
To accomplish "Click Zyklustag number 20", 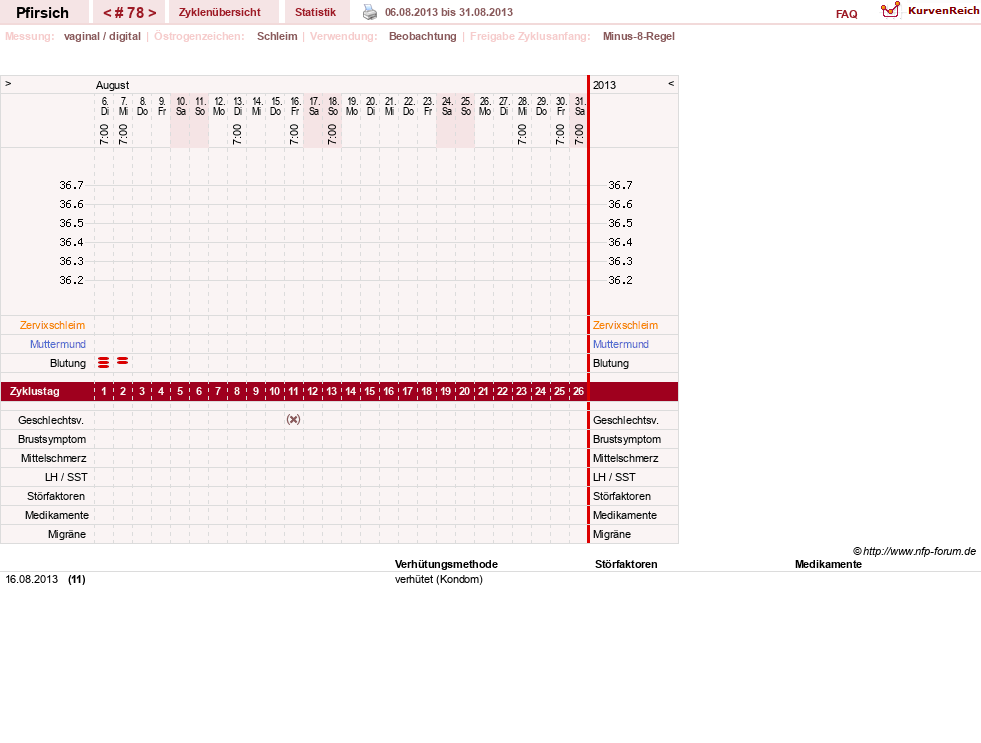I will point(464,392).
